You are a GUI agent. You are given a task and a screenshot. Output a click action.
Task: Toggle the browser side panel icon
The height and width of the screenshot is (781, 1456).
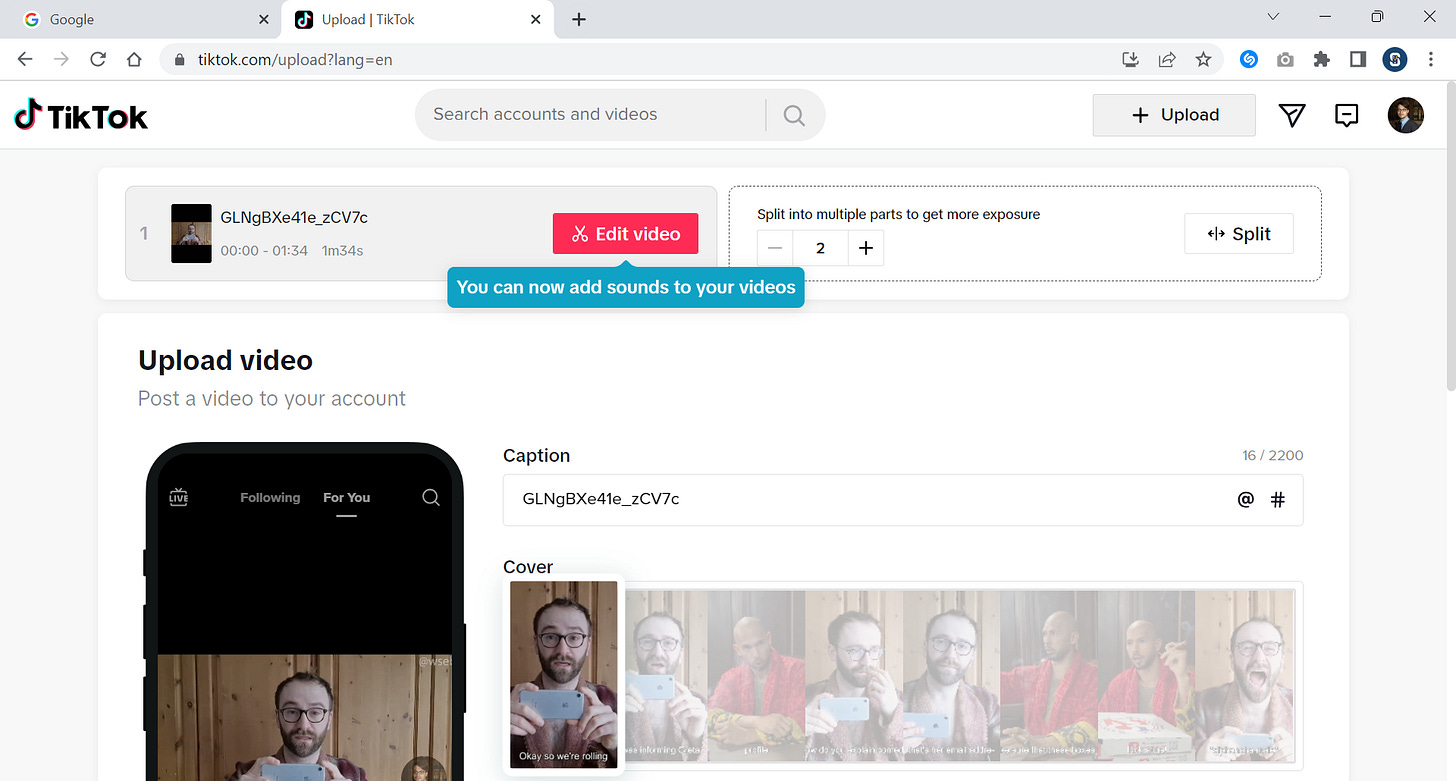point(1357,59)
